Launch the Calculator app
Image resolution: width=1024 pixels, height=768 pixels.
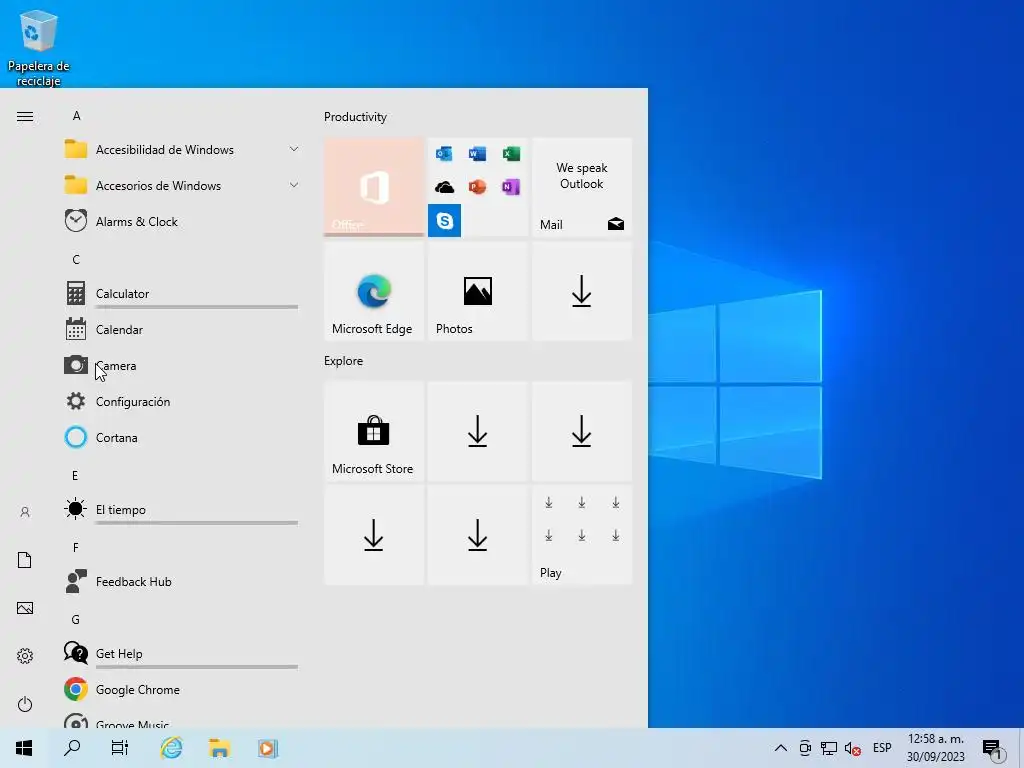tap(182, 293)
